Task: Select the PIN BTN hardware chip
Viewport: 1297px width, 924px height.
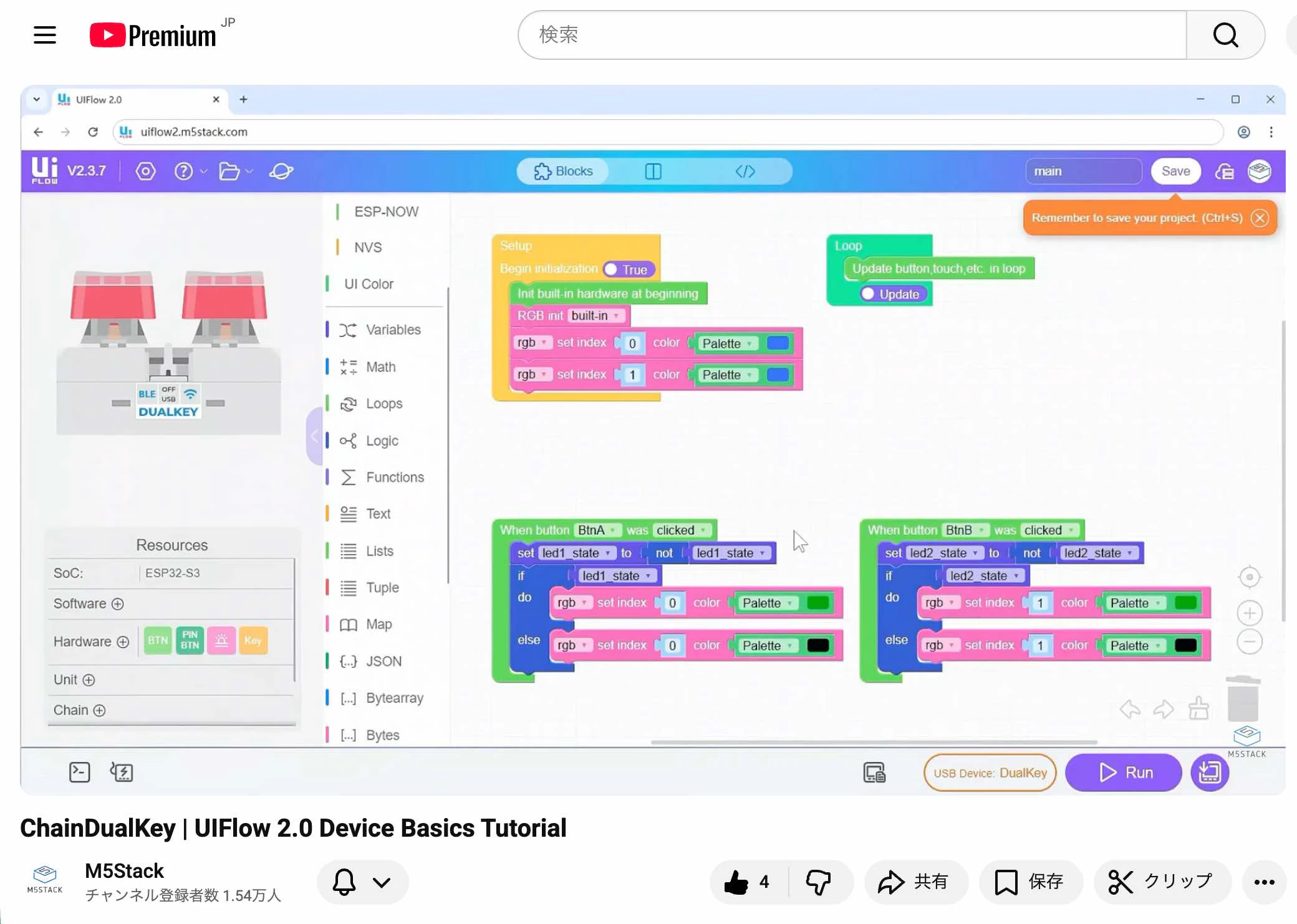Action: pos(190,640)
